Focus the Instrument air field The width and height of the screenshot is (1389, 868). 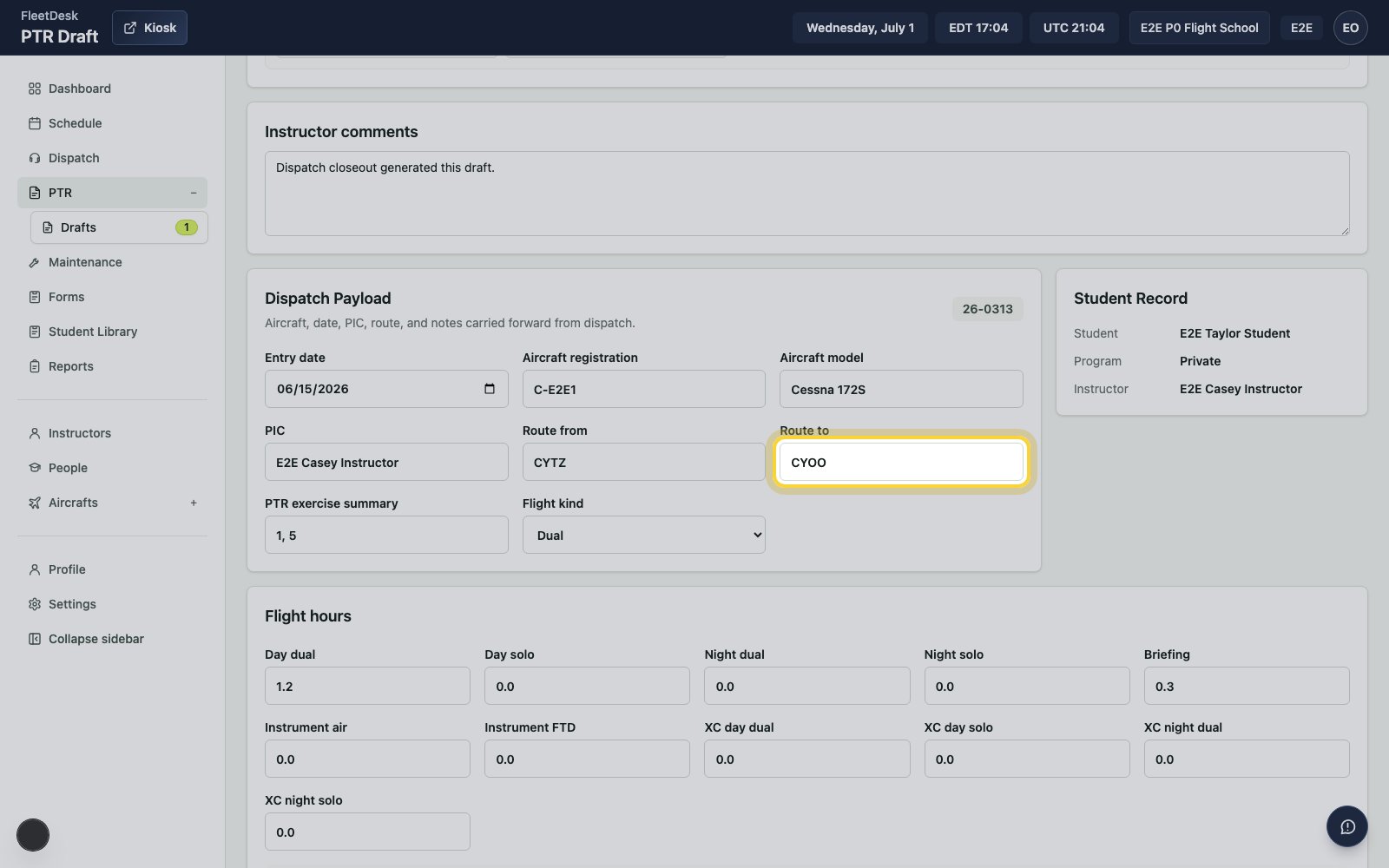[367, 759]
